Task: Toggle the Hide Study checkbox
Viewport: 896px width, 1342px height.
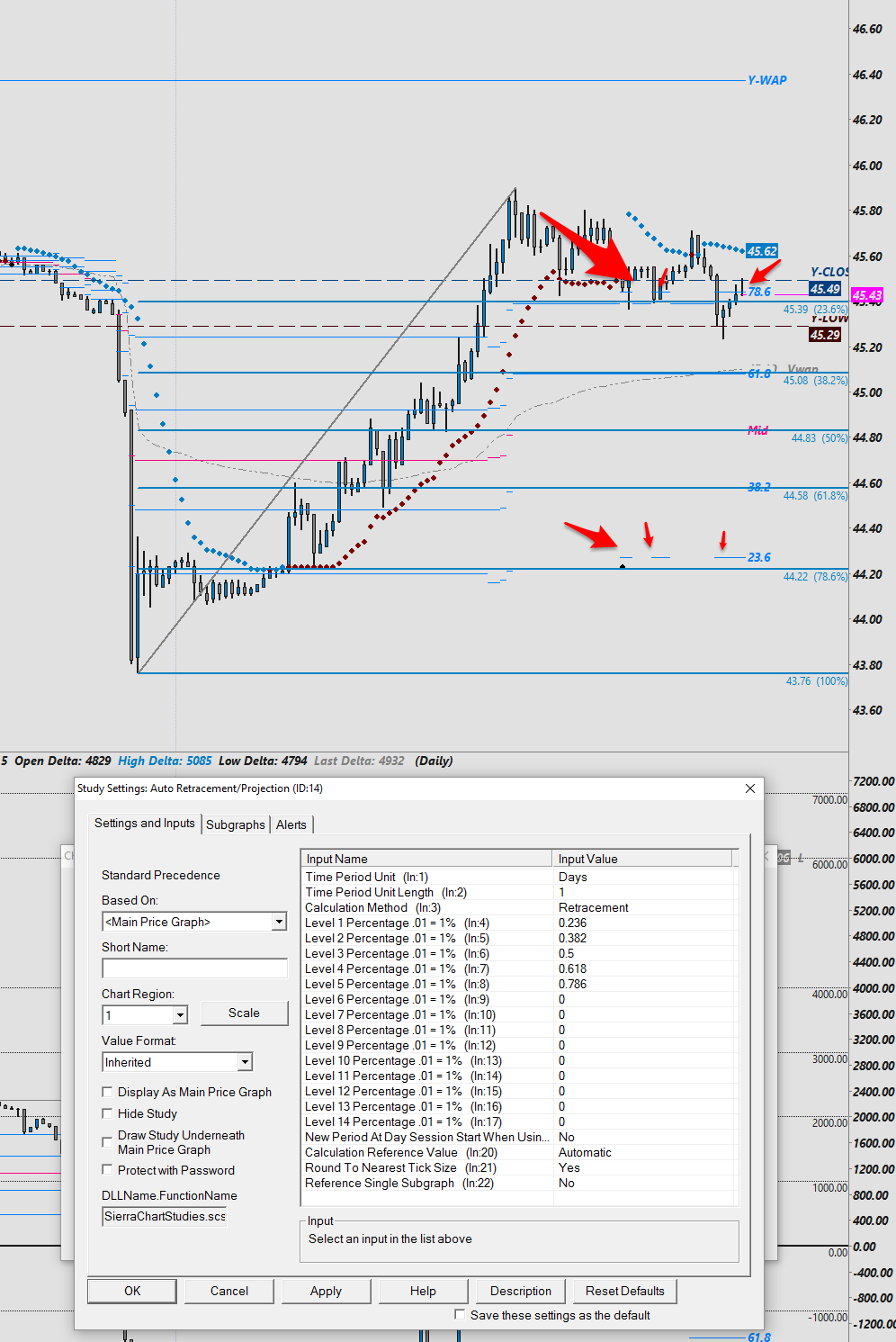Action: coord(108,1113)
